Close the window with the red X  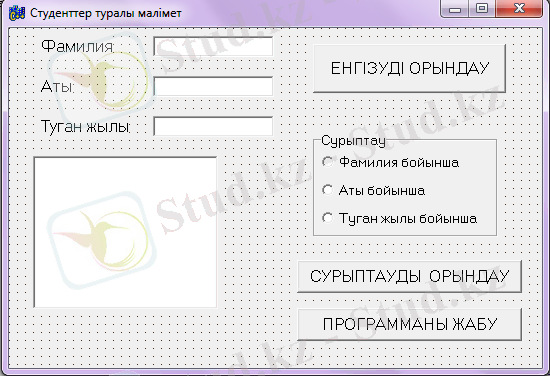[519, 8]
